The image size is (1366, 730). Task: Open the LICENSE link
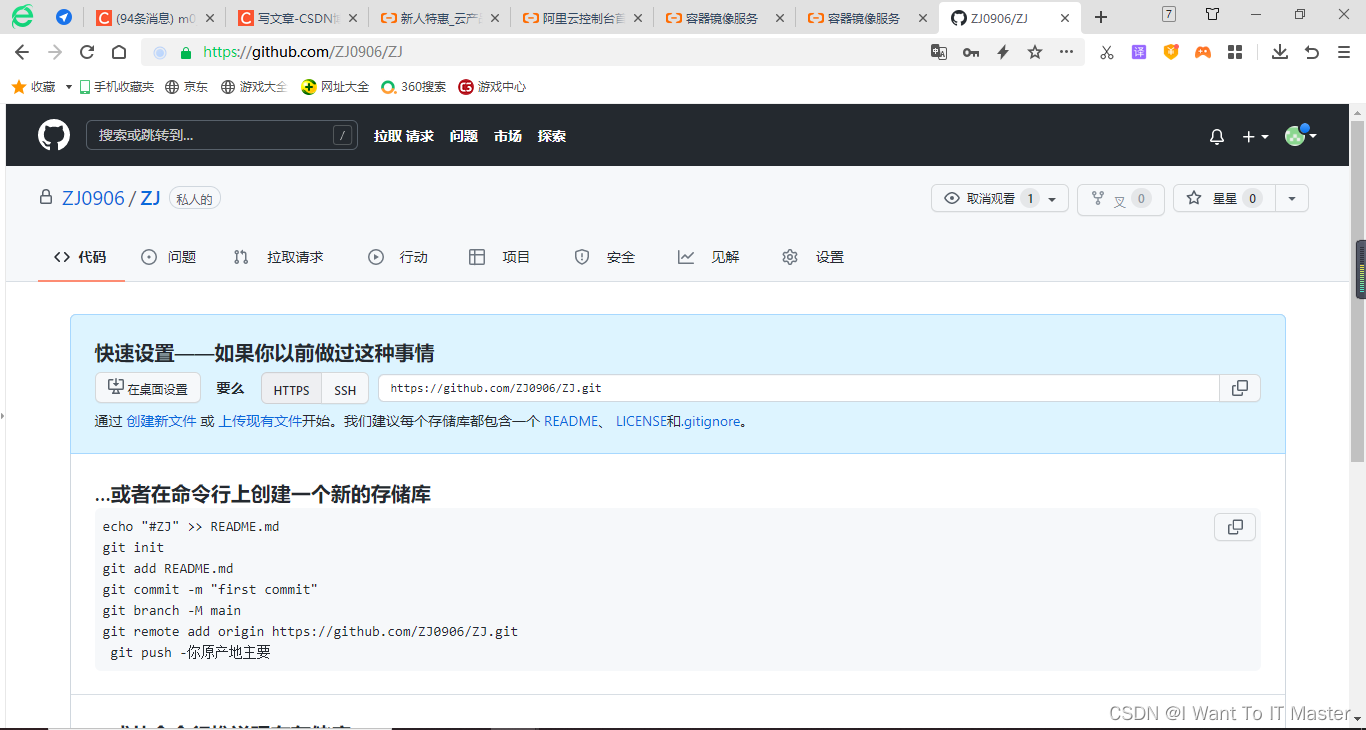point(641,422)
